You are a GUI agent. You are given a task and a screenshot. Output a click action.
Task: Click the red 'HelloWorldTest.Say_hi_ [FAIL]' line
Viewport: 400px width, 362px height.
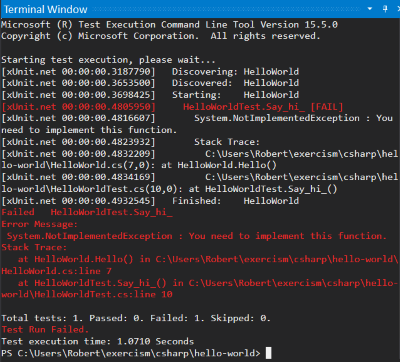click(x=172, y=107)
